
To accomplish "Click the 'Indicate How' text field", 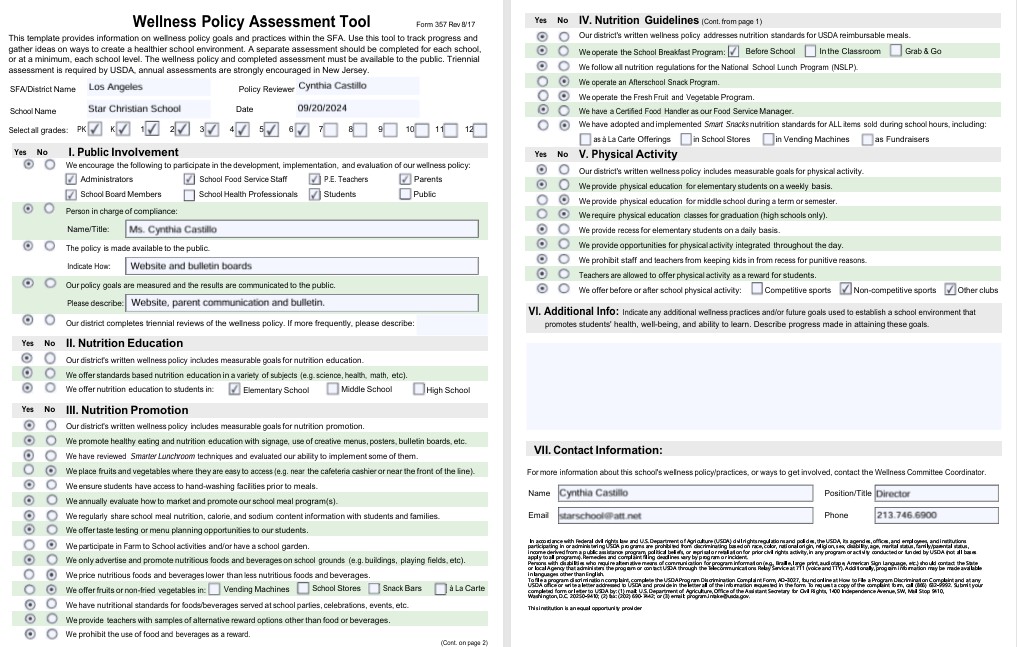I will (x=302, y=266).
